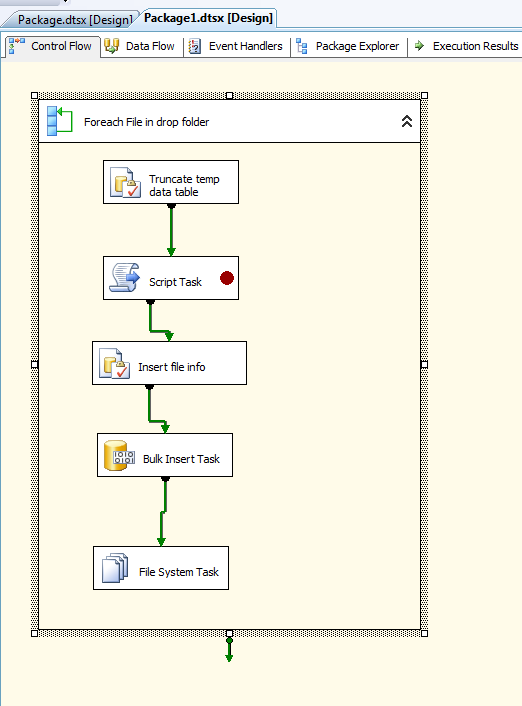Click the top-left resize handle of the Foreach container
This screenshot has height=706, width=522.
tap(34, 95)
